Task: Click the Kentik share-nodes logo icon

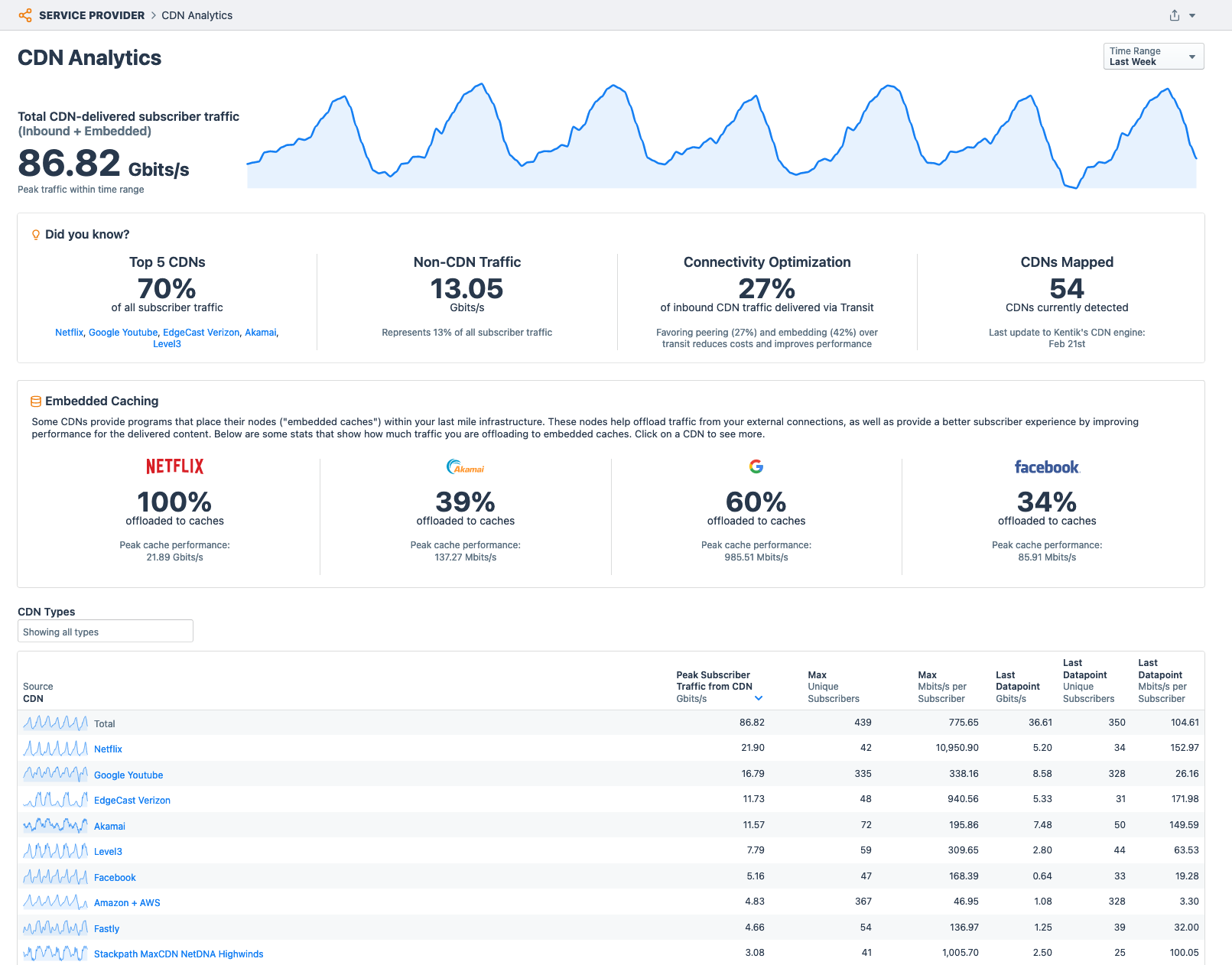Action: [x=25, y=15]
